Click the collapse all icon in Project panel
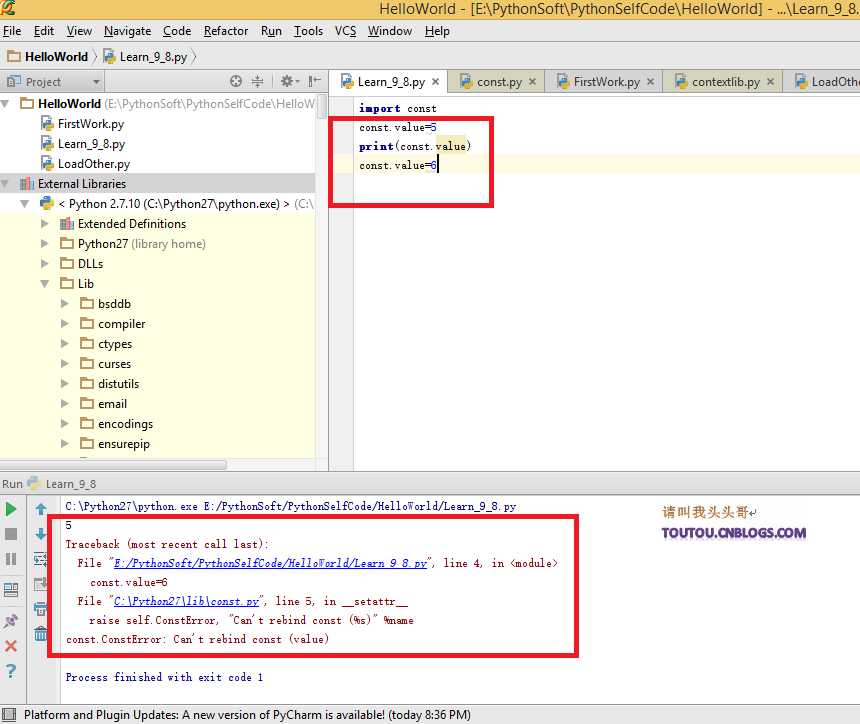Viewport: 860px width, 724px height. [x=258, y=82]
